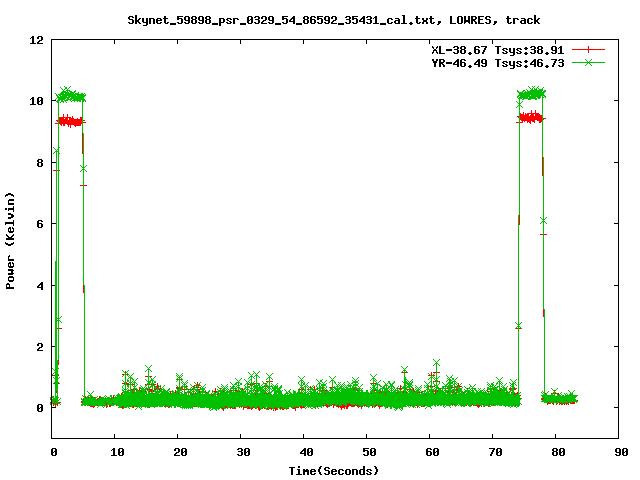Click the green spike peak near 61 seconds
This screenshot has width=640, height=480.
[436, 363]
